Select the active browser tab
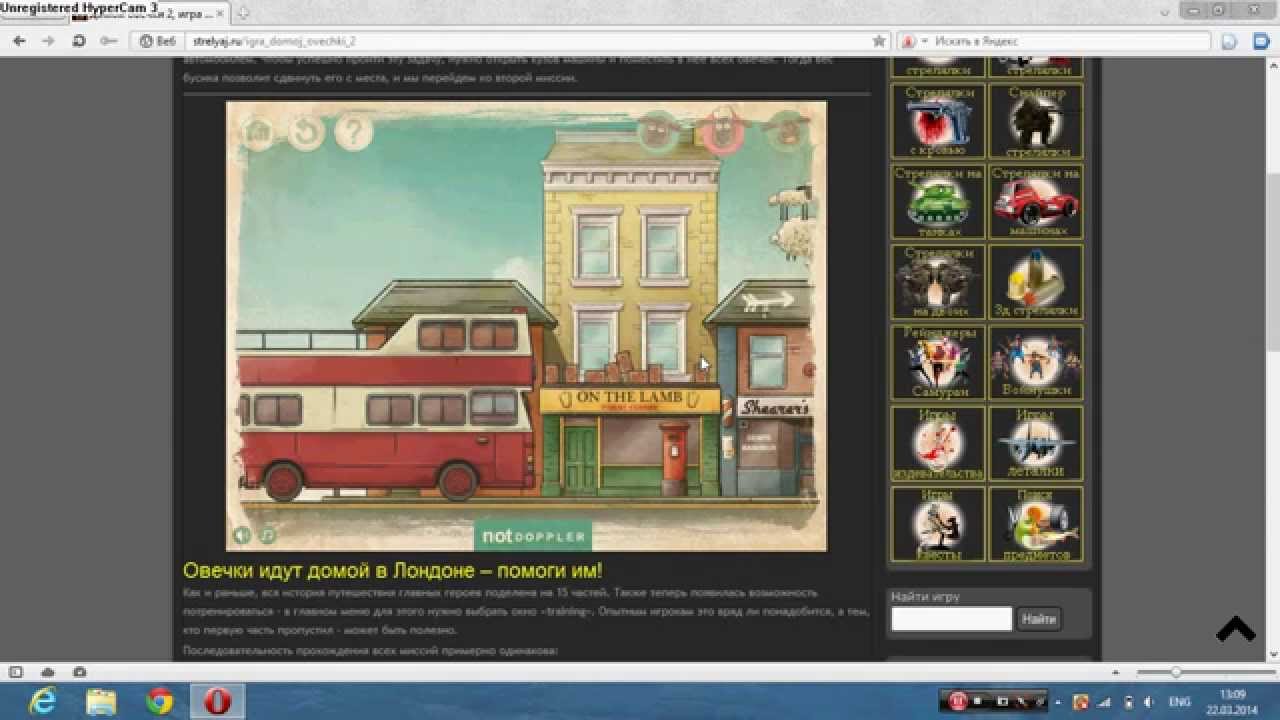Image resolution: width=1280 pixels, height=720 pixels. point(150,13)
